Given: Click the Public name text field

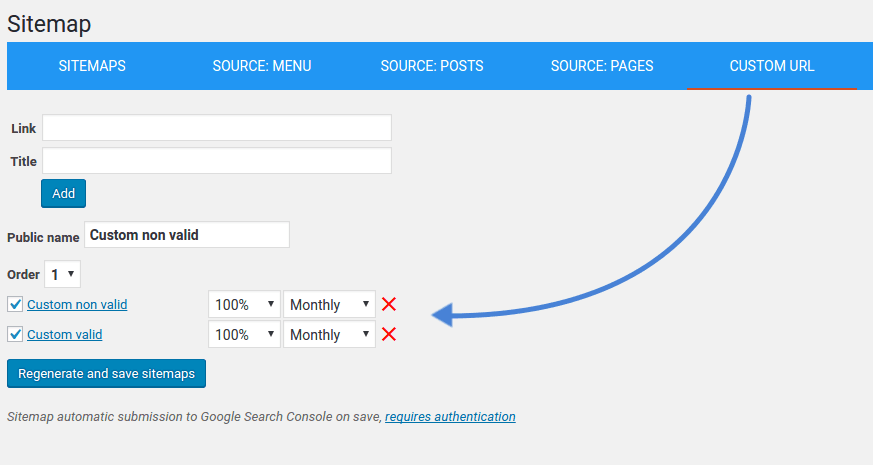Looking at the screenshot, I should point(187,235).
